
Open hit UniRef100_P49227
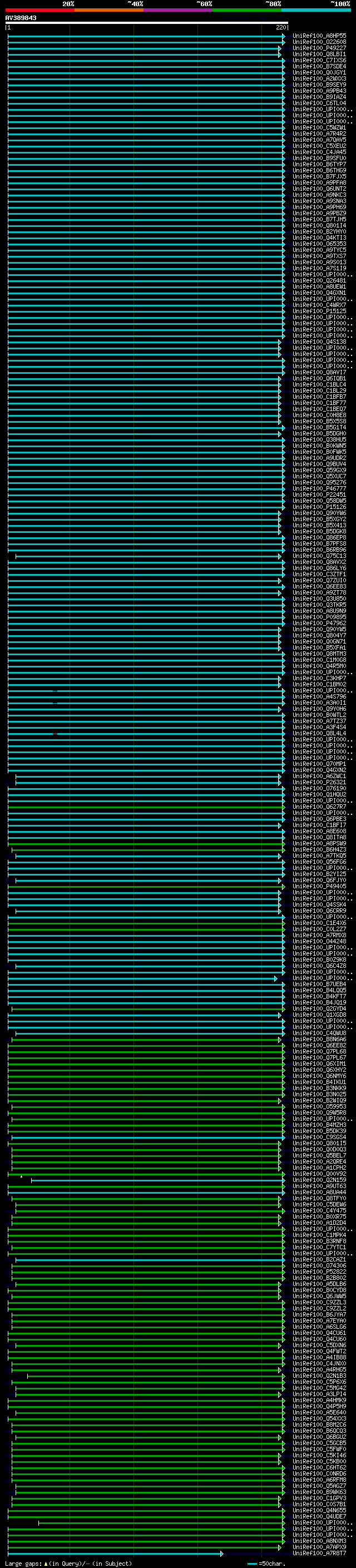(x=319, y=48)
